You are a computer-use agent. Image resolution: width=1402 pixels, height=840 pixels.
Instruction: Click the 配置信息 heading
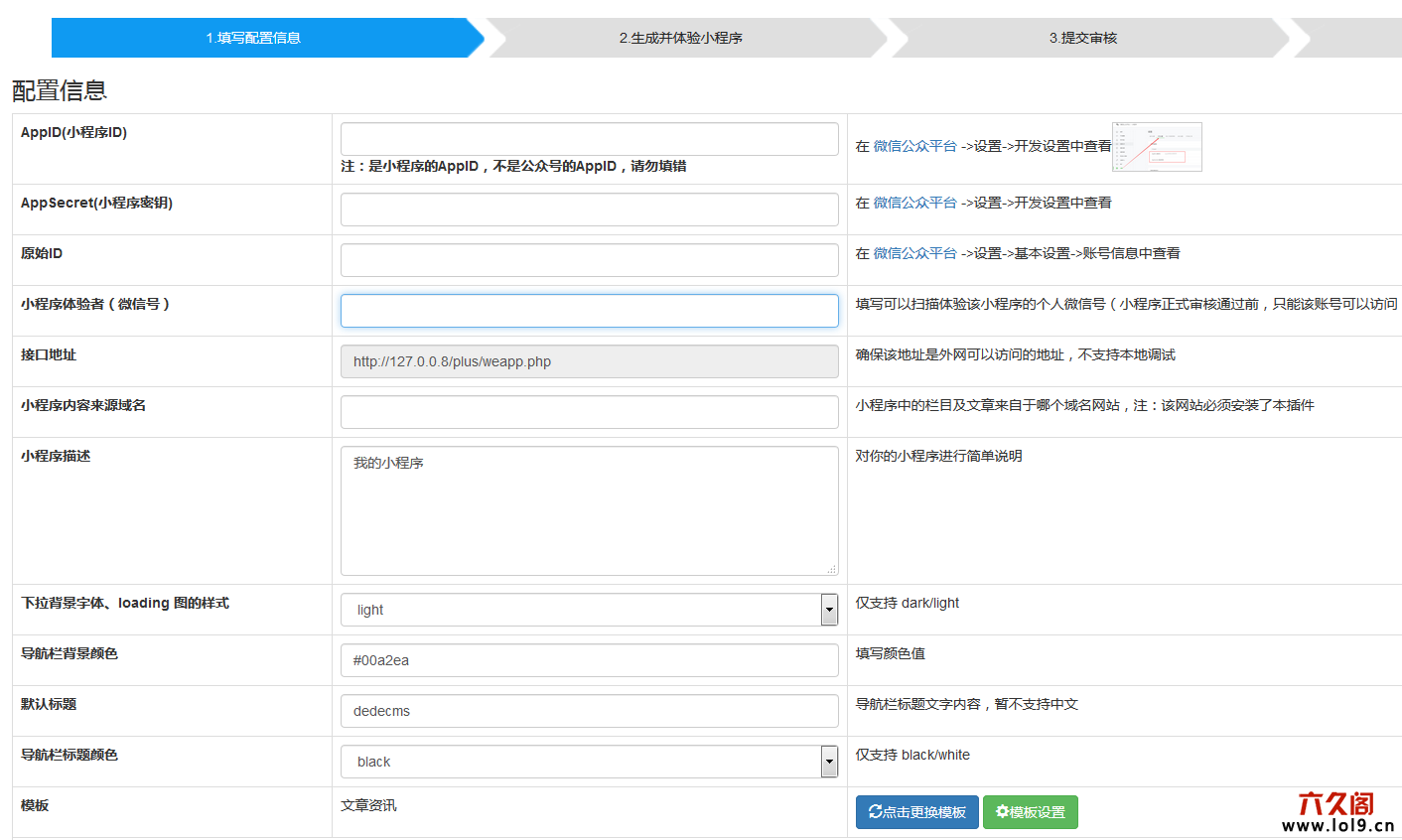pos(60,90)
